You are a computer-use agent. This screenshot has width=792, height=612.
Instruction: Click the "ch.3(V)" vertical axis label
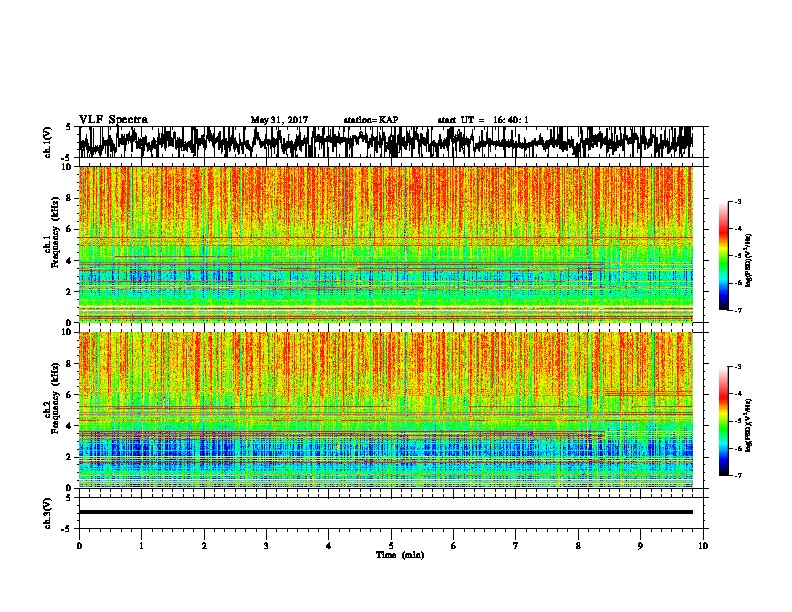[x=48, y=513]
